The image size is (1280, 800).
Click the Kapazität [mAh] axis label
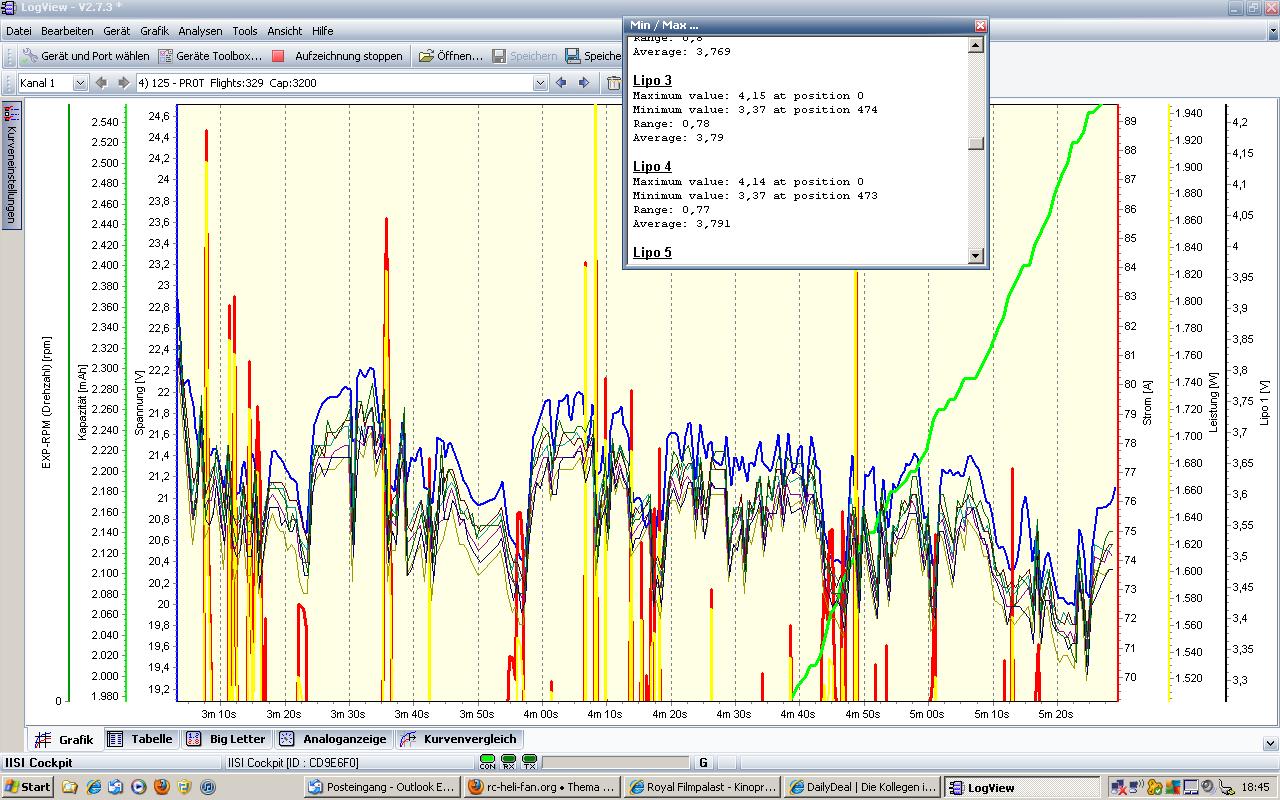pos(84,402)
